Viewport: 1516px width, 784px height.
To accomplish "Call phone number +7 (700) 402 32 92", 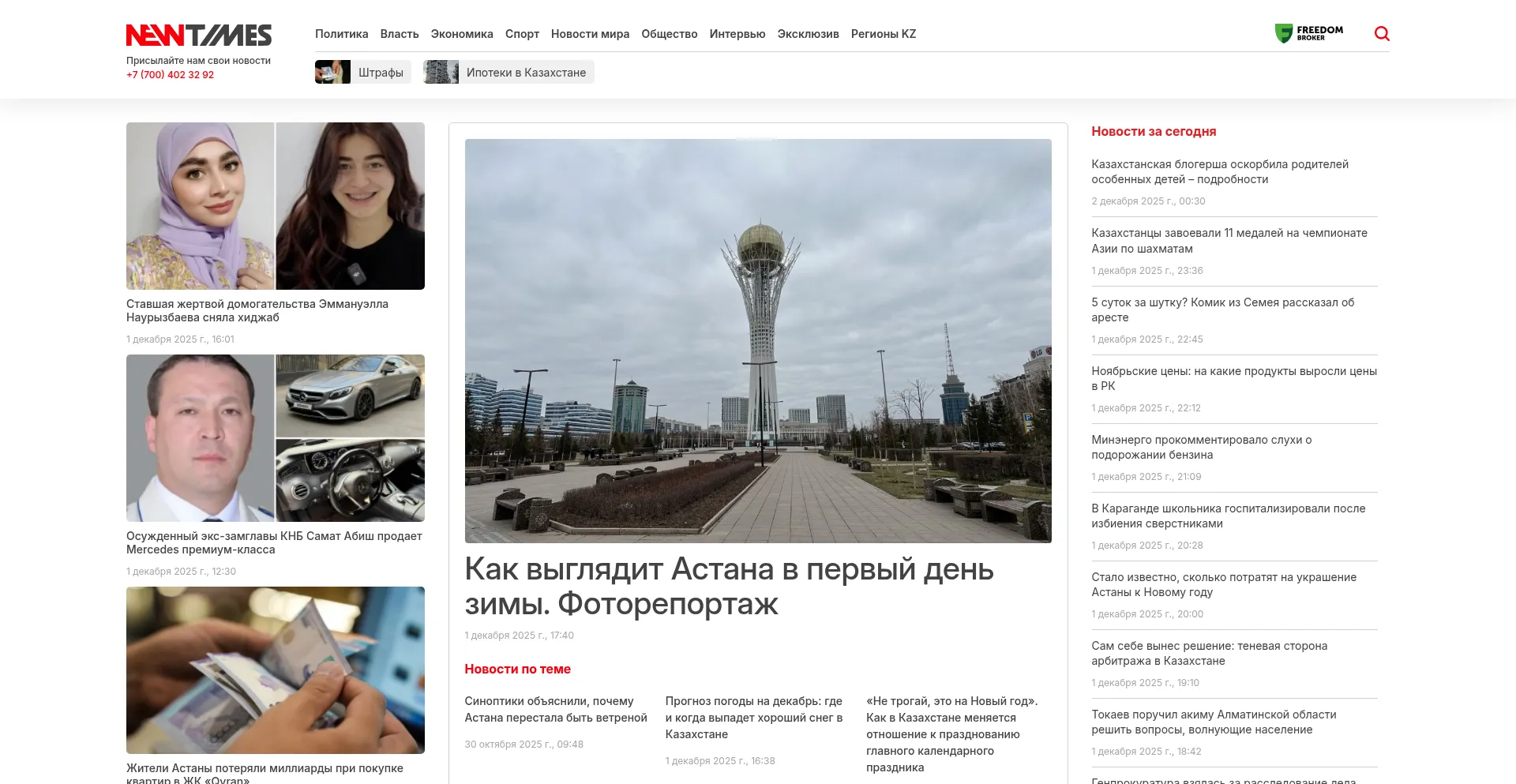I will pos(170,75).
